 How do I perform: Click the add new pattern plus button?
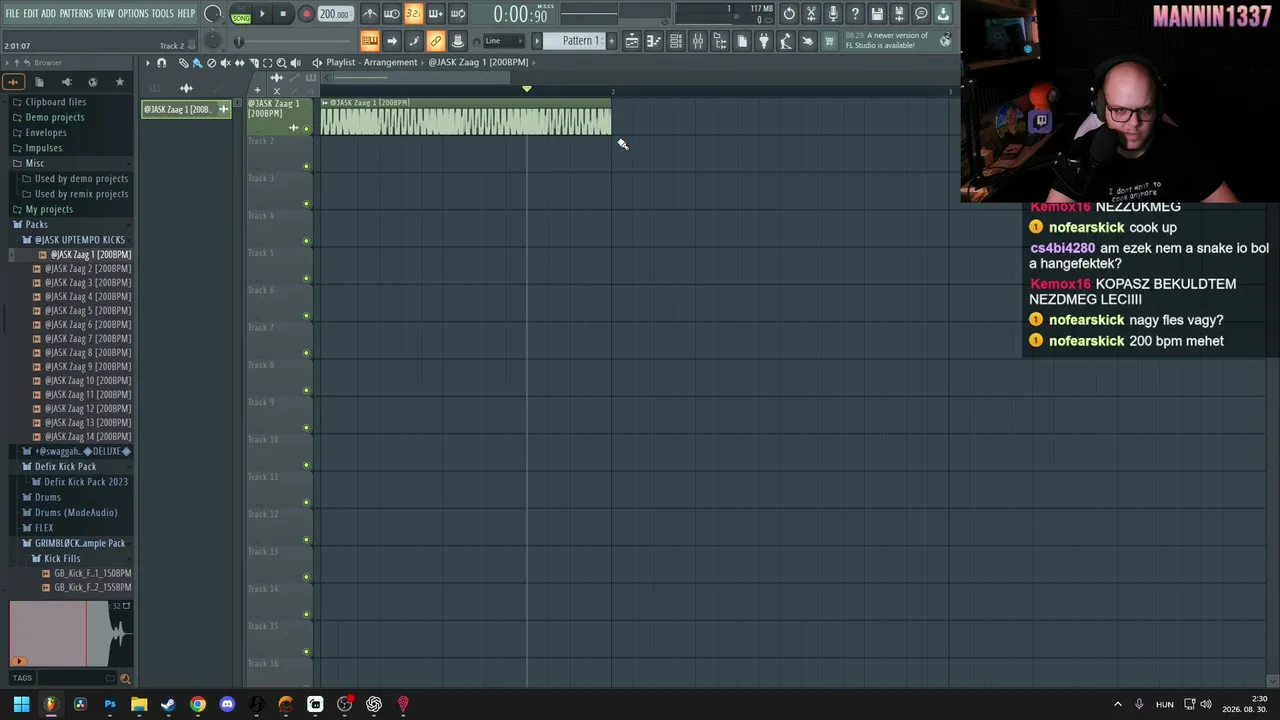tap(612, 41)
